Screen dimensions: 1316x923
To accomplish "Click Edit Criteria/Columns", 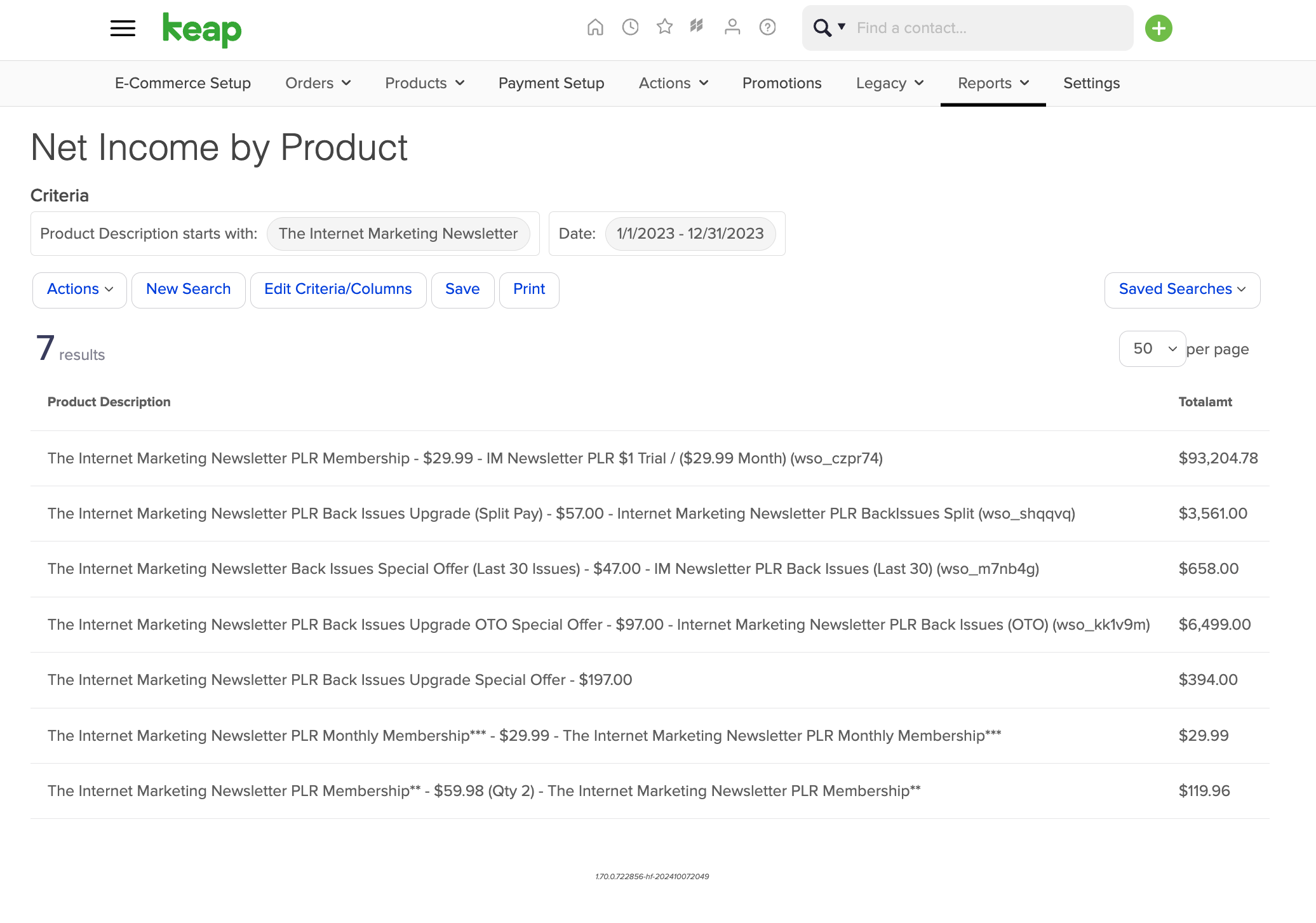I will pyautogui.click(x=339, y=290).
